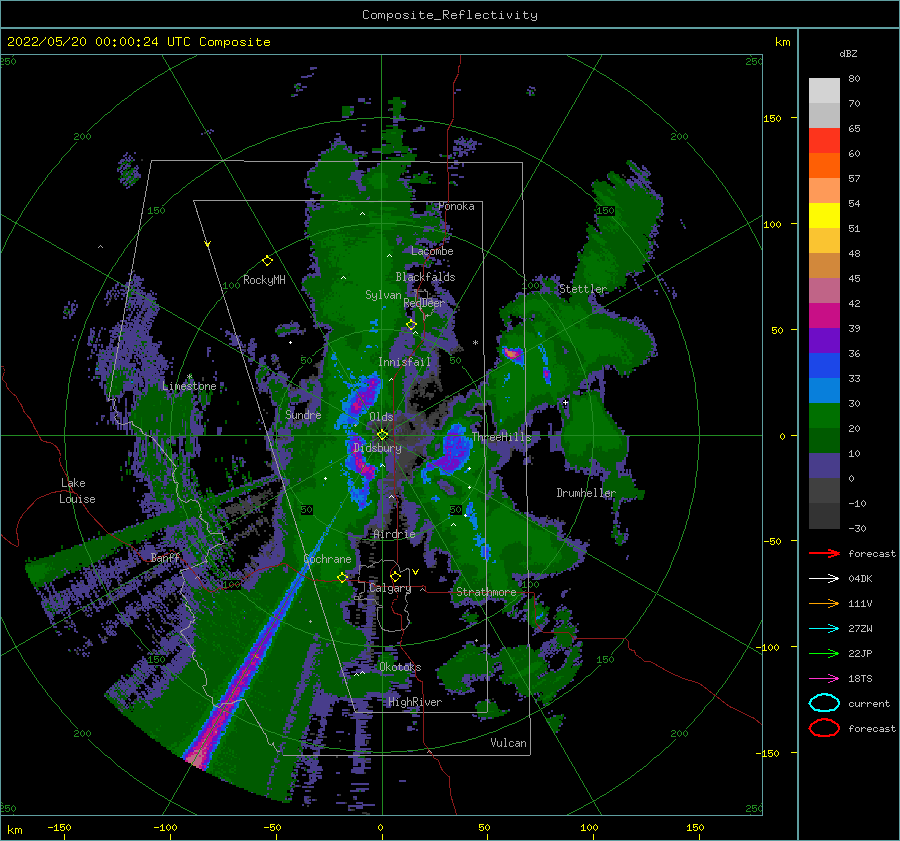Select the red forecast ellipse icon
900x841 pixels.
pyautogui.click(x=824, y=728)
